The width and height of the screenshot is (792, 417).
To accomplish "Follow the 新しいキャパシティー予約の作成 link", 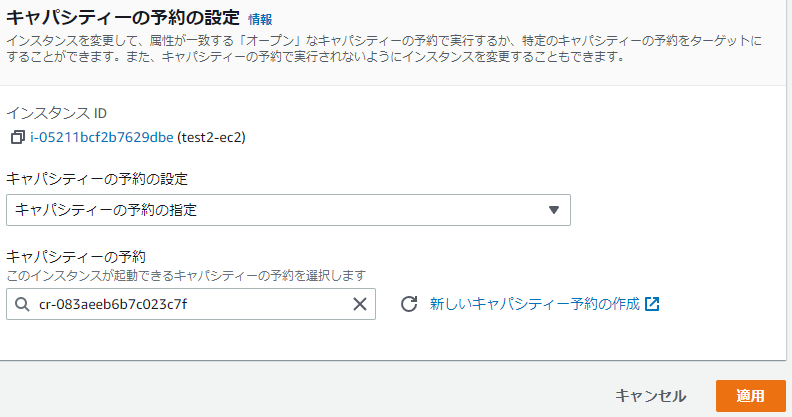I will pos(534,304).
